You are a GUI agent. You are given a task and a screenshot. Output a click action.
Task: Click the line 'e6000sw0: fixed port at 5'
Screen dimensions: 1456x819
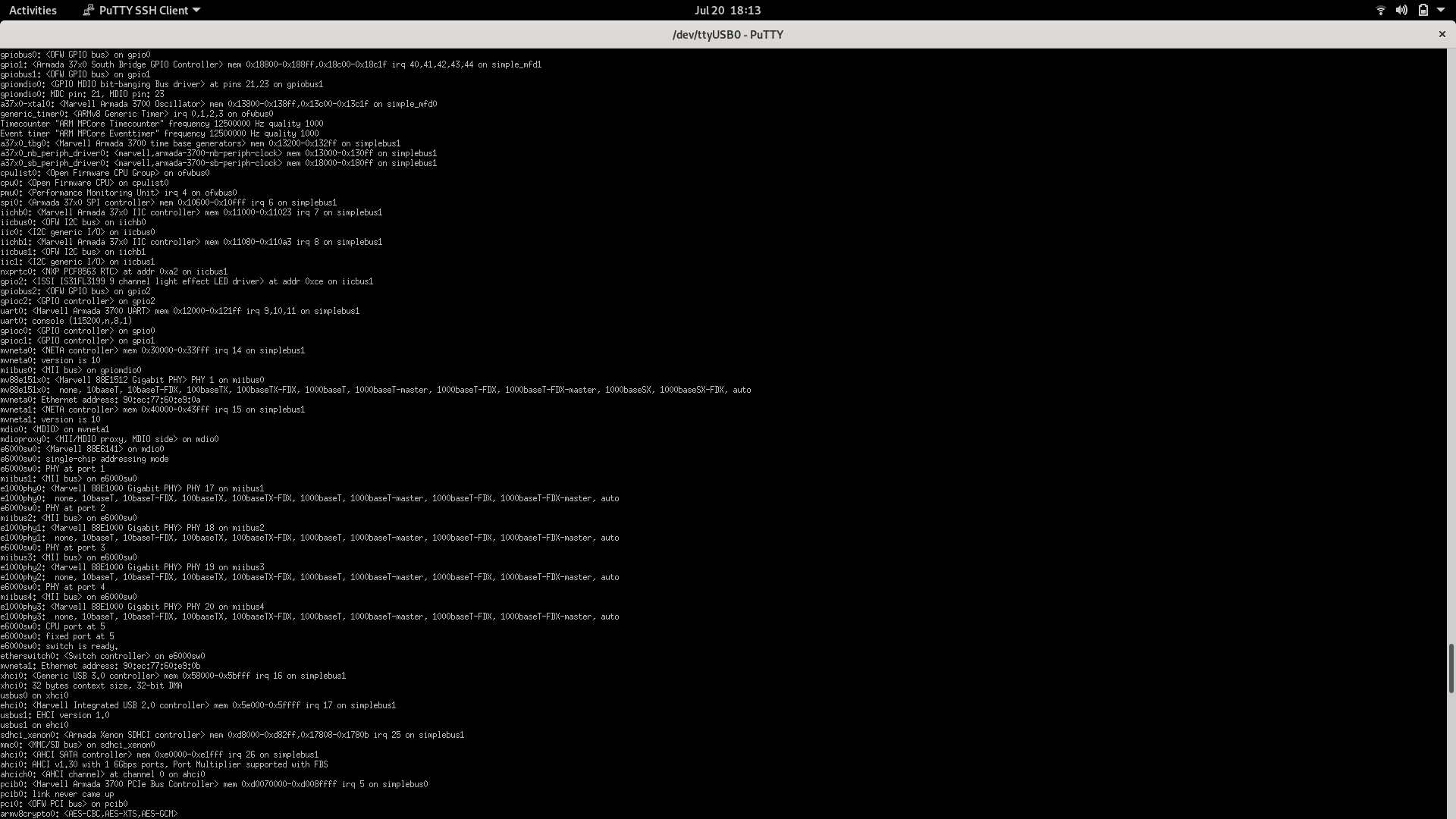(x=57, y=636)
